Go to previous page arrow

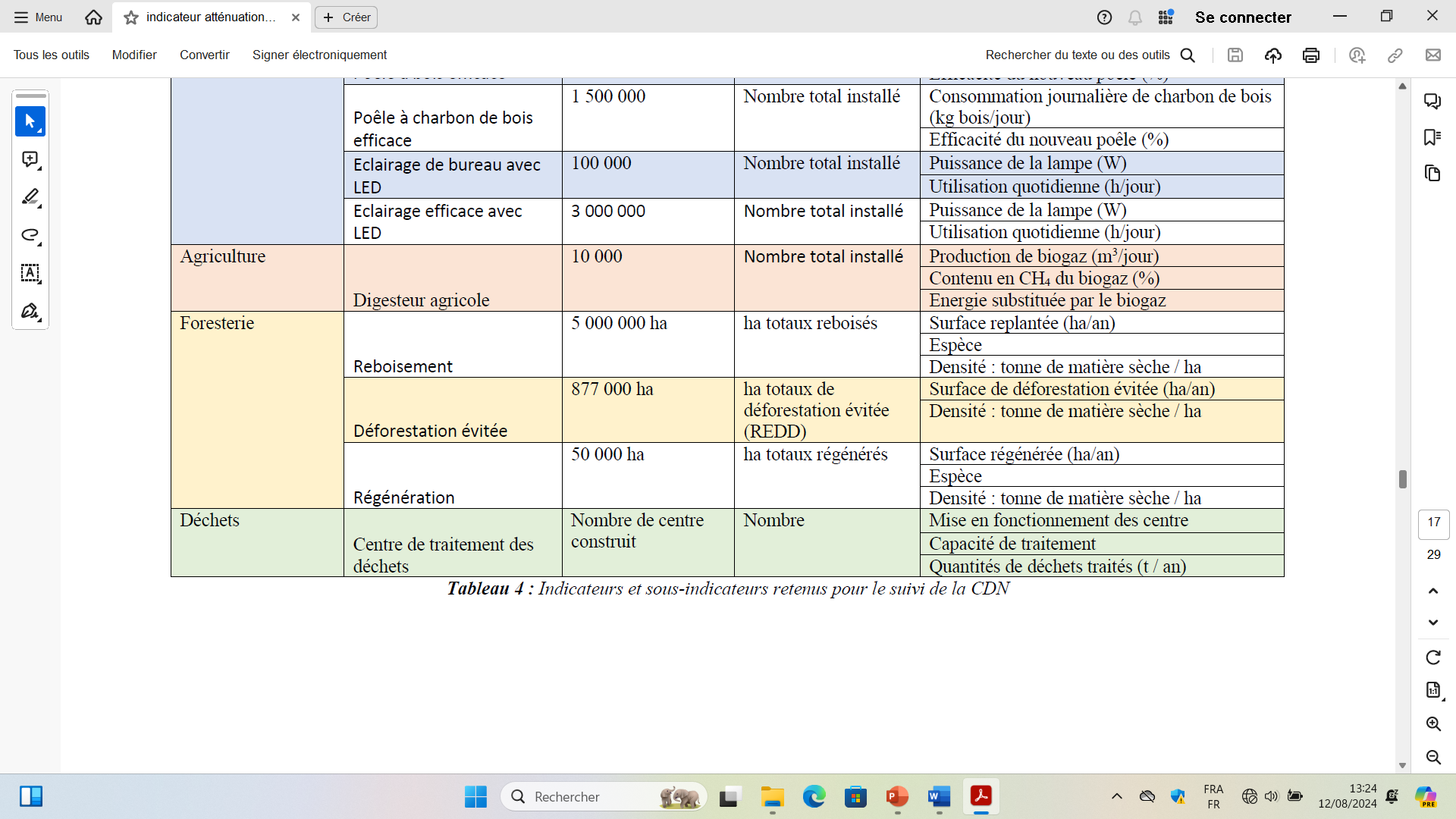tap(1433, 591)
